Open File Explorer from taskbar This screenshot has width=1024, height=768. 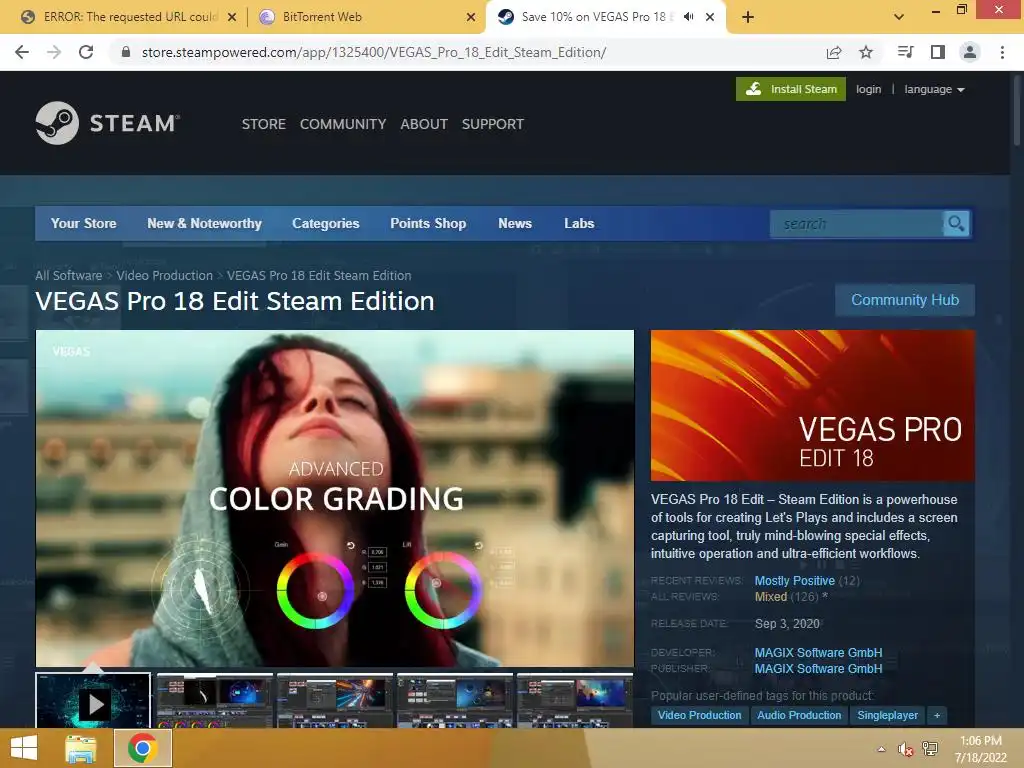coord(81,748)
